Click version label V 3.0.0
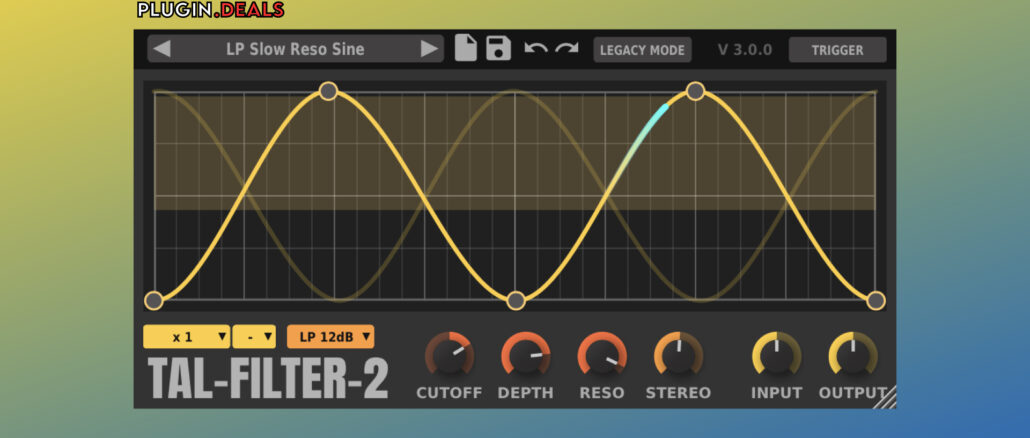1030x438 pixels. tap(745, 50)
